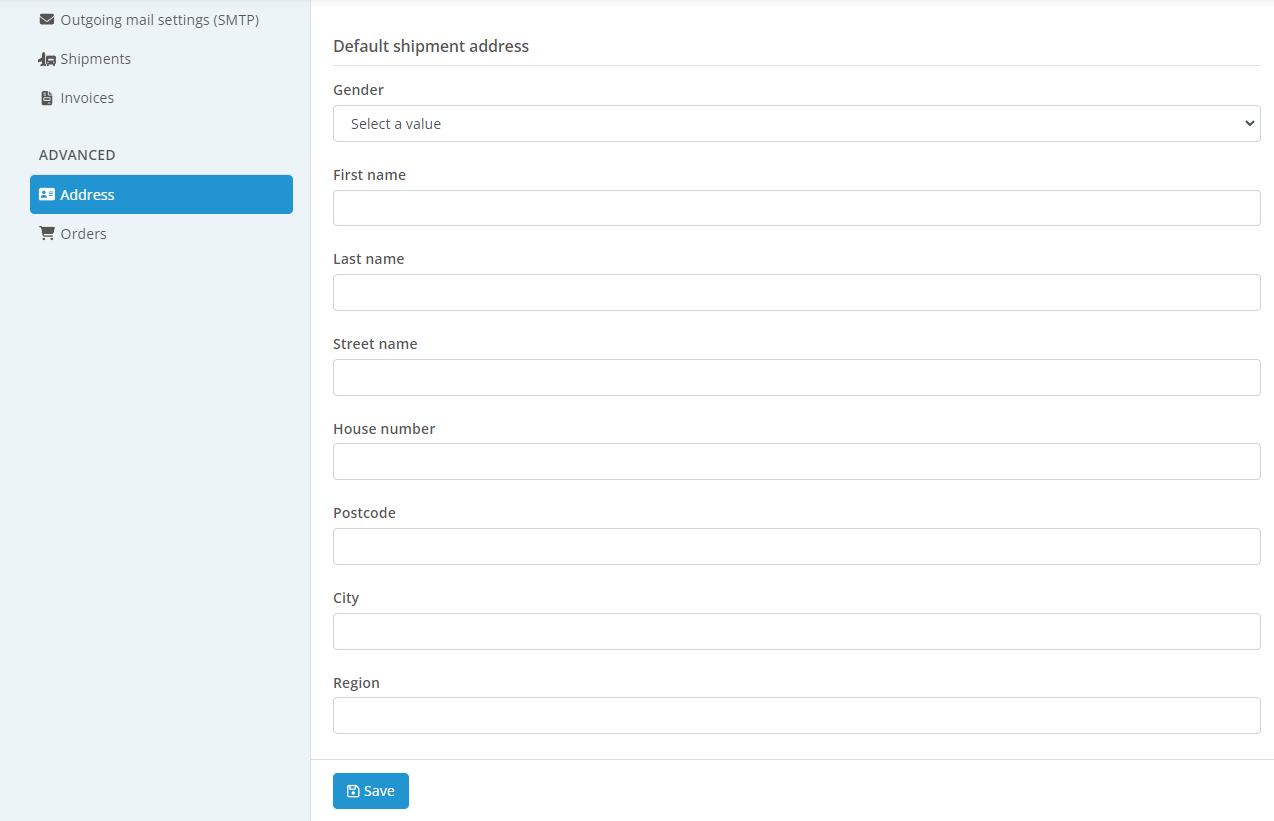Select the Orders menu item
The width and height of the screenshot is (1274, 821).
[x=83, y=234]
